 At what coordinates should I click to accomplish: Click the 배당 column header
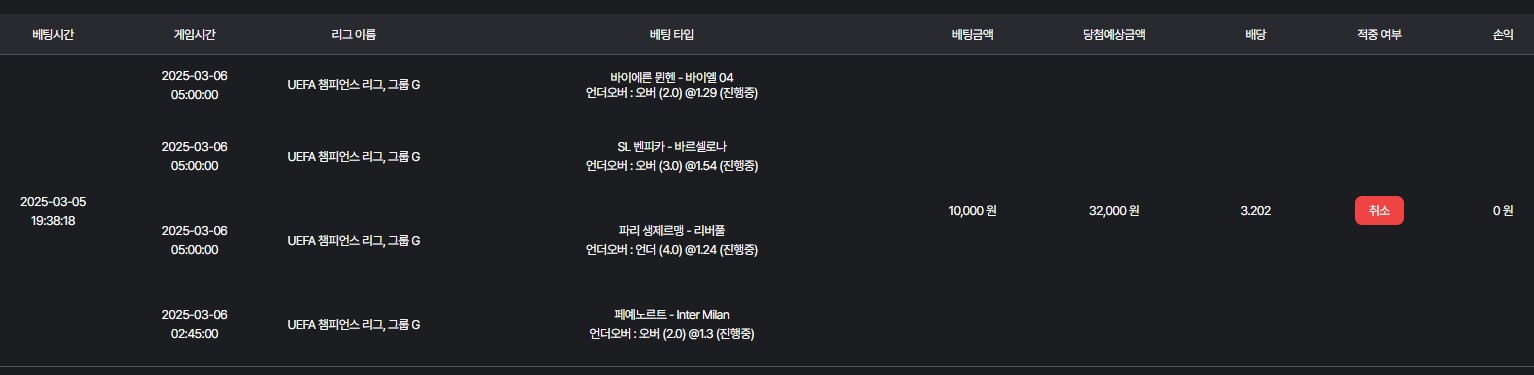click(1255, 34)
